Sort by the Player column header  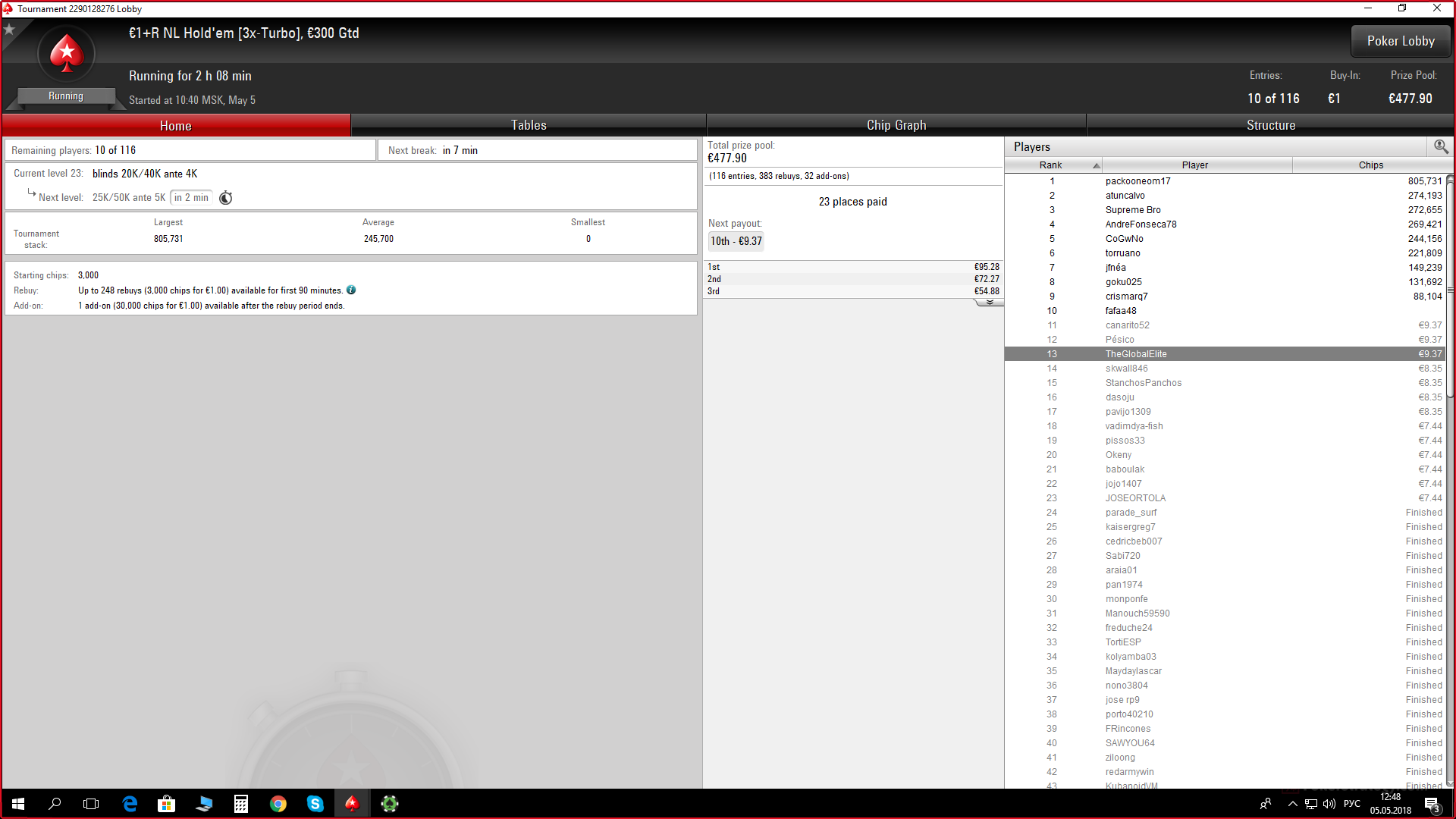pos(1195,165)
